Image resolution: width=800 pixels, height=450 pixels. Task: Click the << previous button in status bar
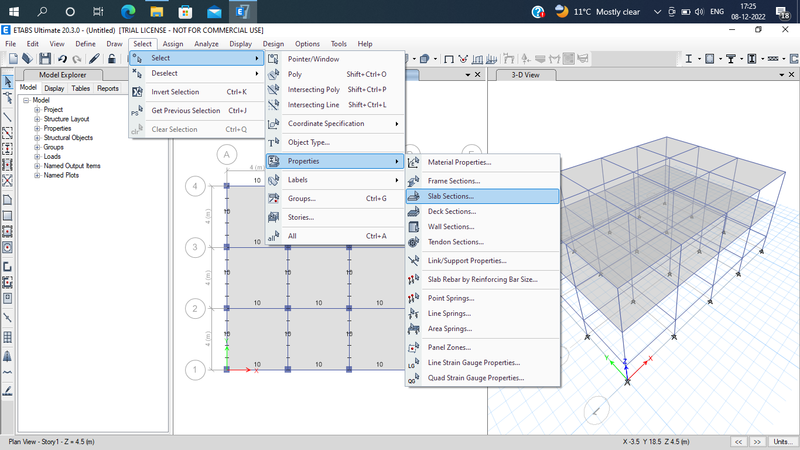tap(738, 442)
